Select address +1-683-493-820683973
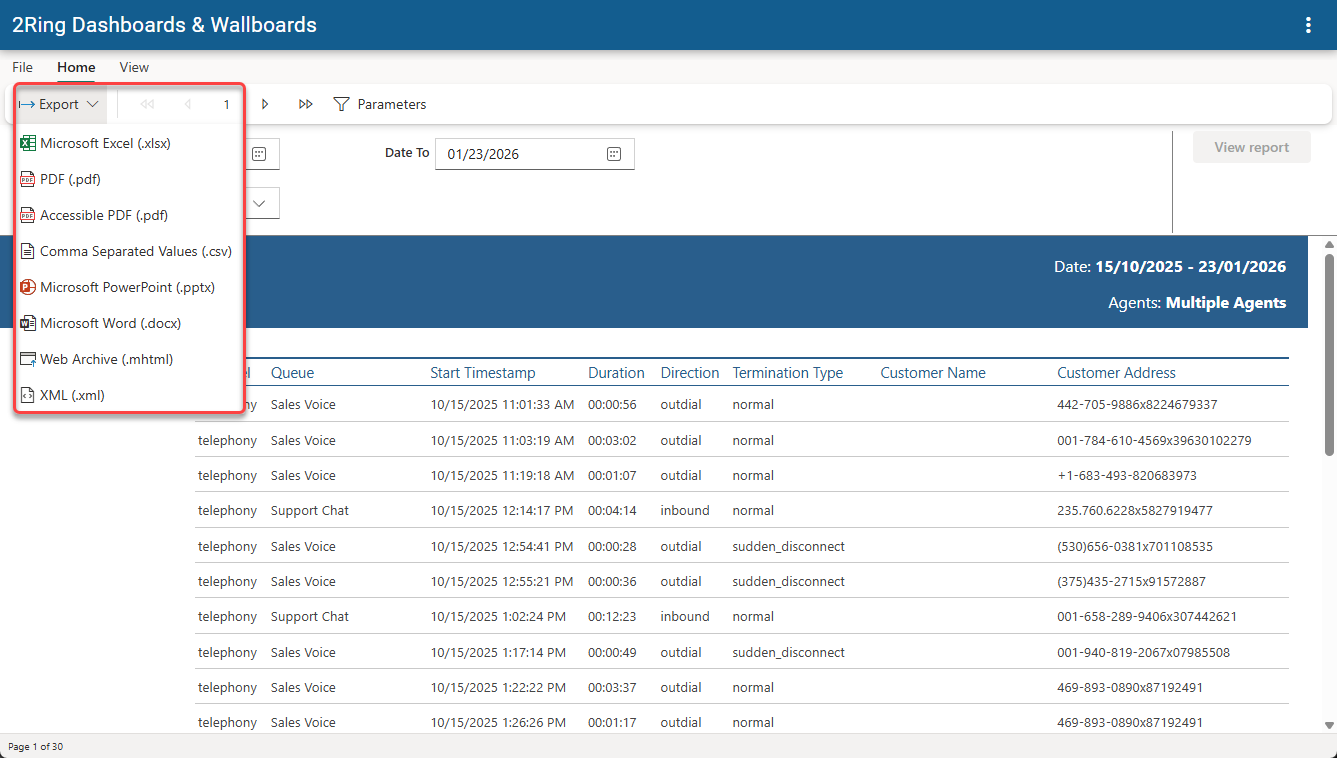Viewport: 1337px width, 758px height. 1127,476
